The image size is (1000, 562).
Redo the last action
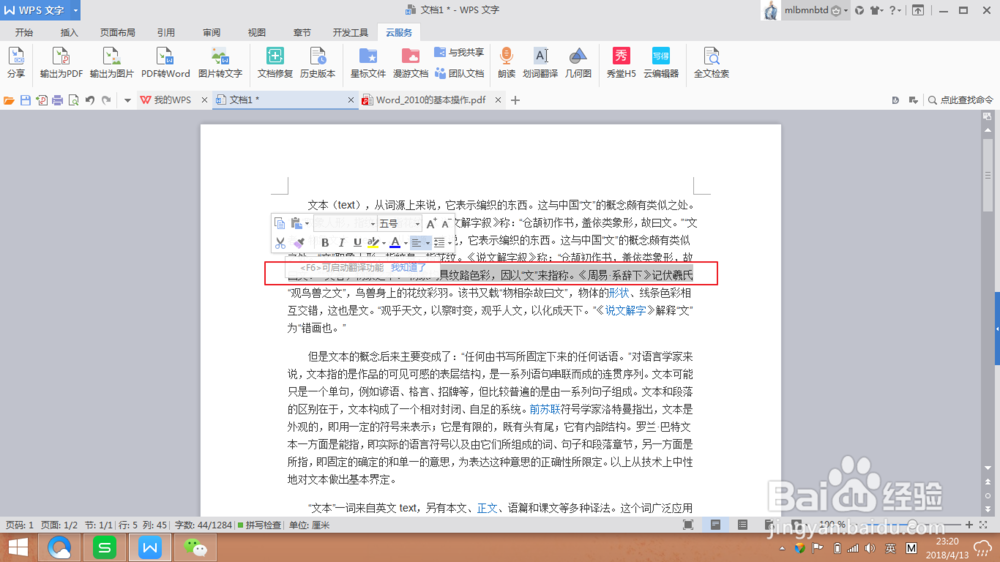click(106, 100)
